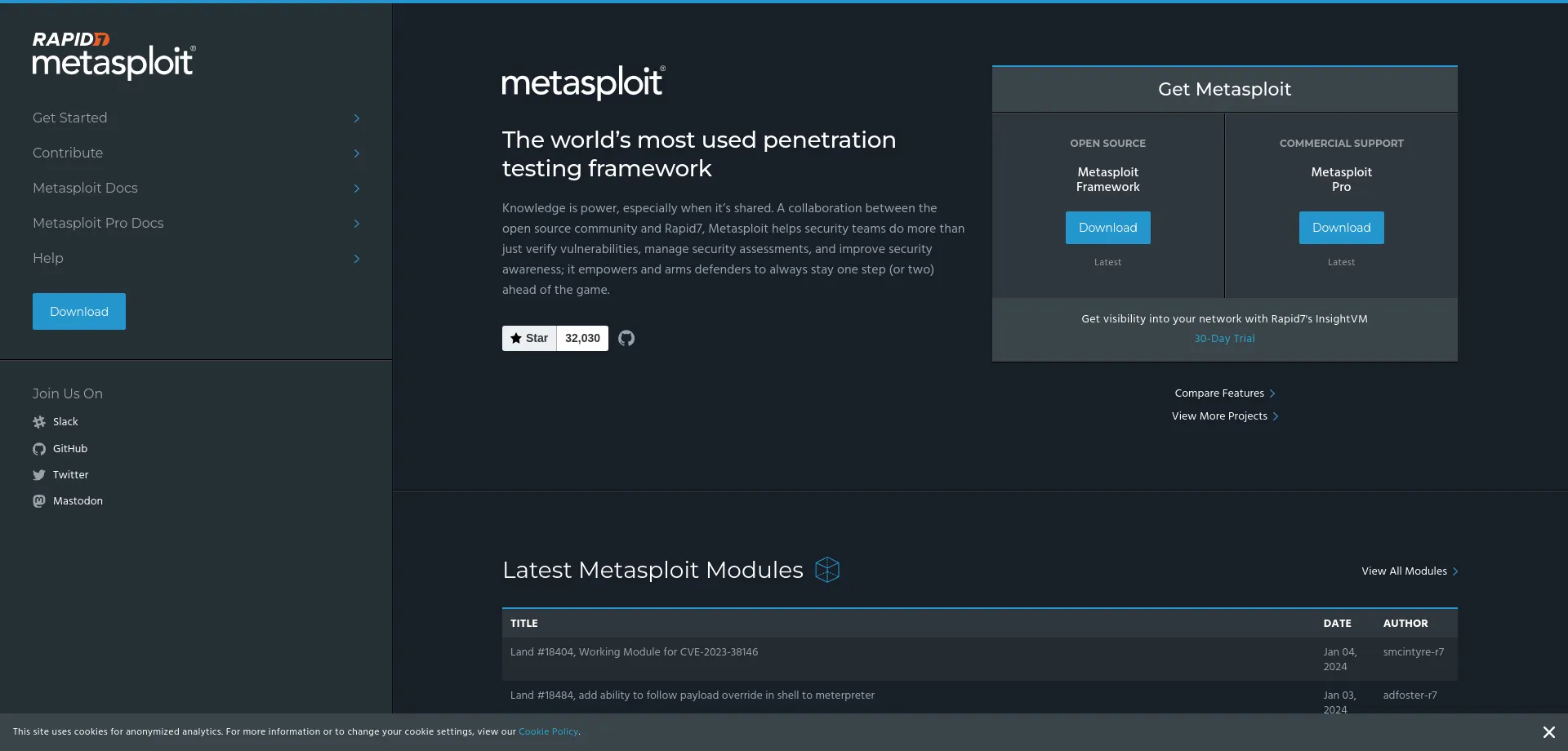Click the DATE column header

tap(1337, 624)
